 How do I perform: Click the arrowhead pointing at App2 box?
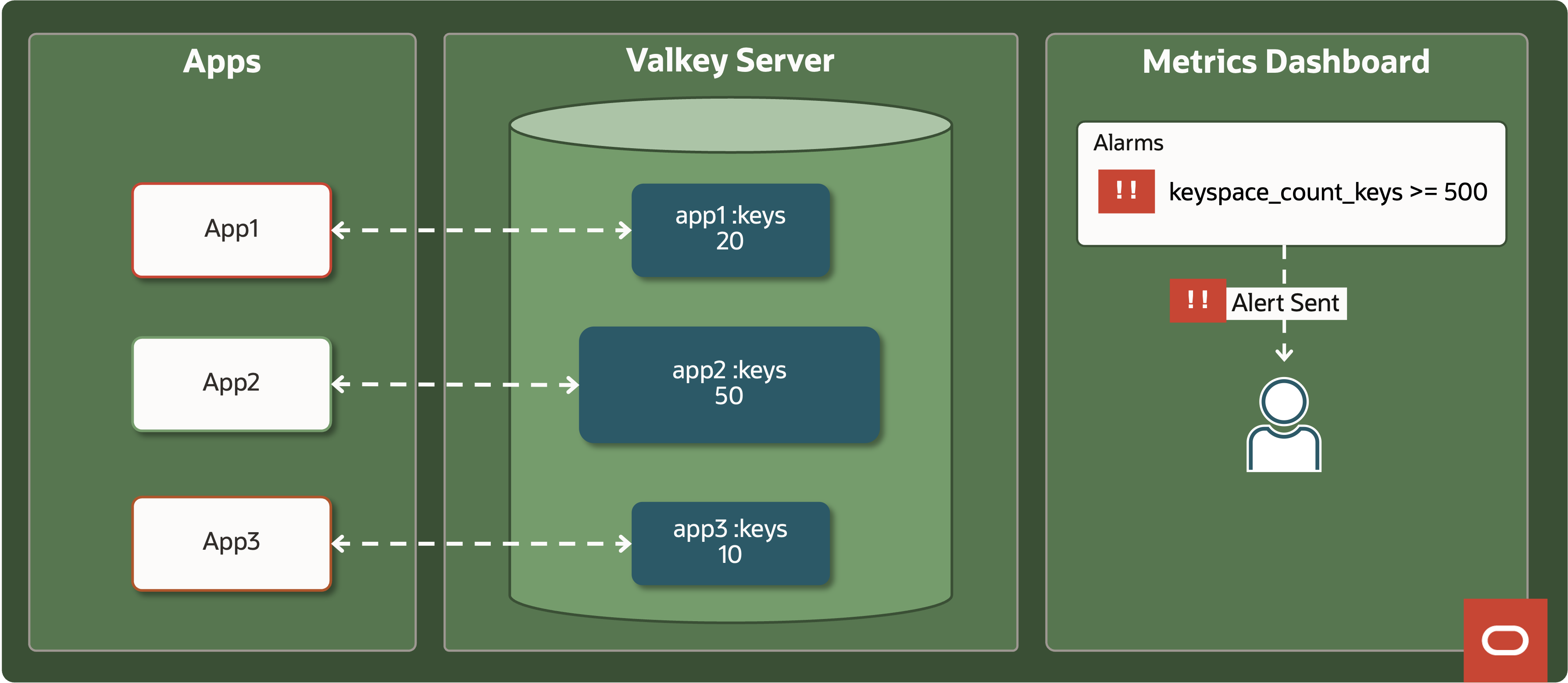[339, 384]
